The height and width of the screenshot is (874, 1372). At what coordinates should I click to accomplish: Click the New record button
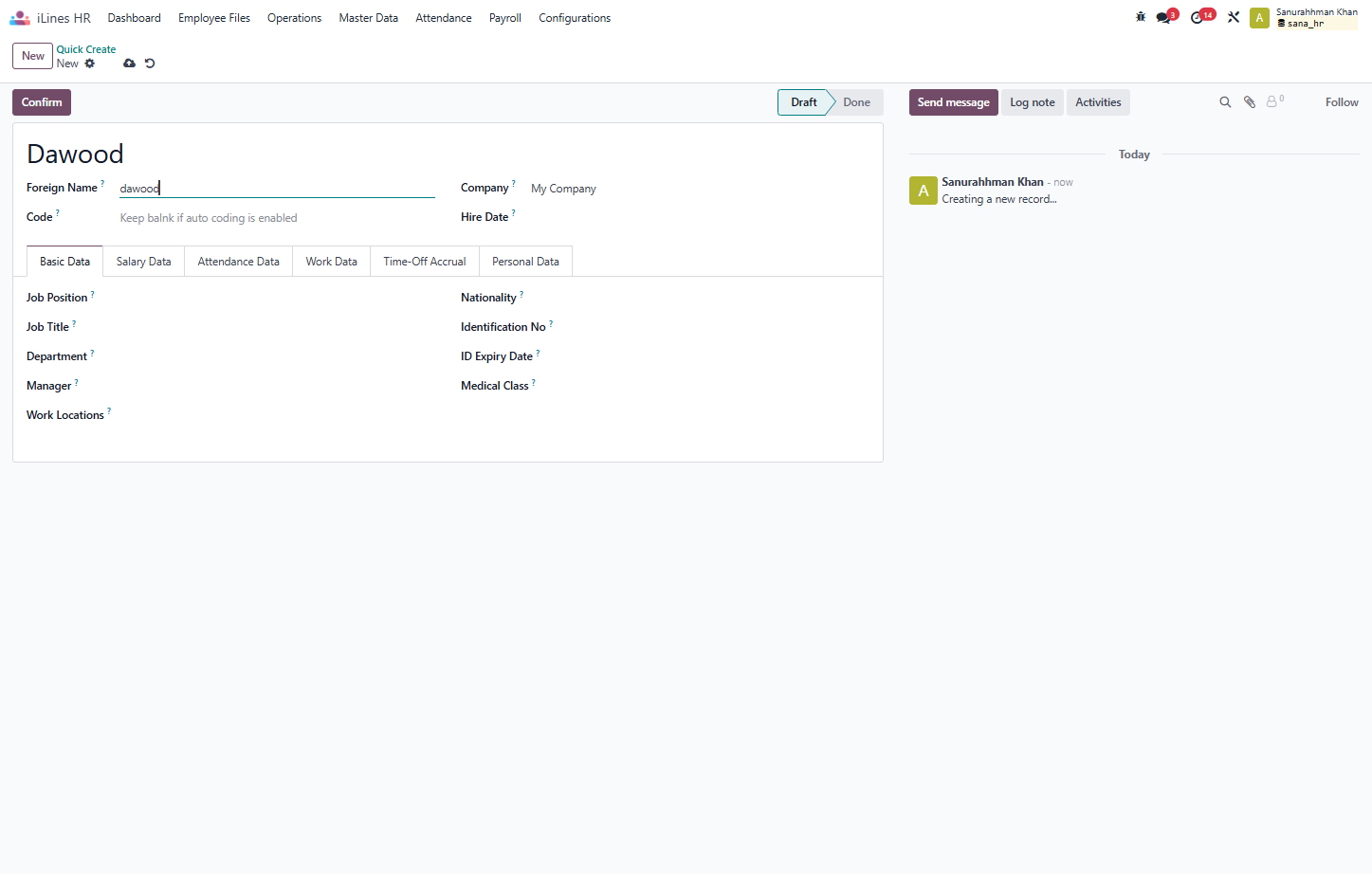pyautogui.click(x=33, y=56)
